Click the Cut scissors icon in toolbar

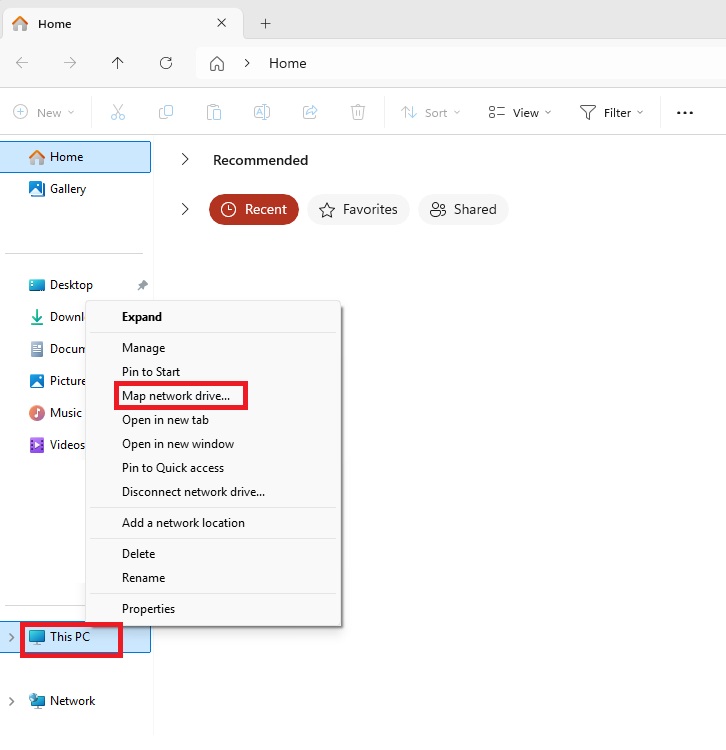point(118,113)
